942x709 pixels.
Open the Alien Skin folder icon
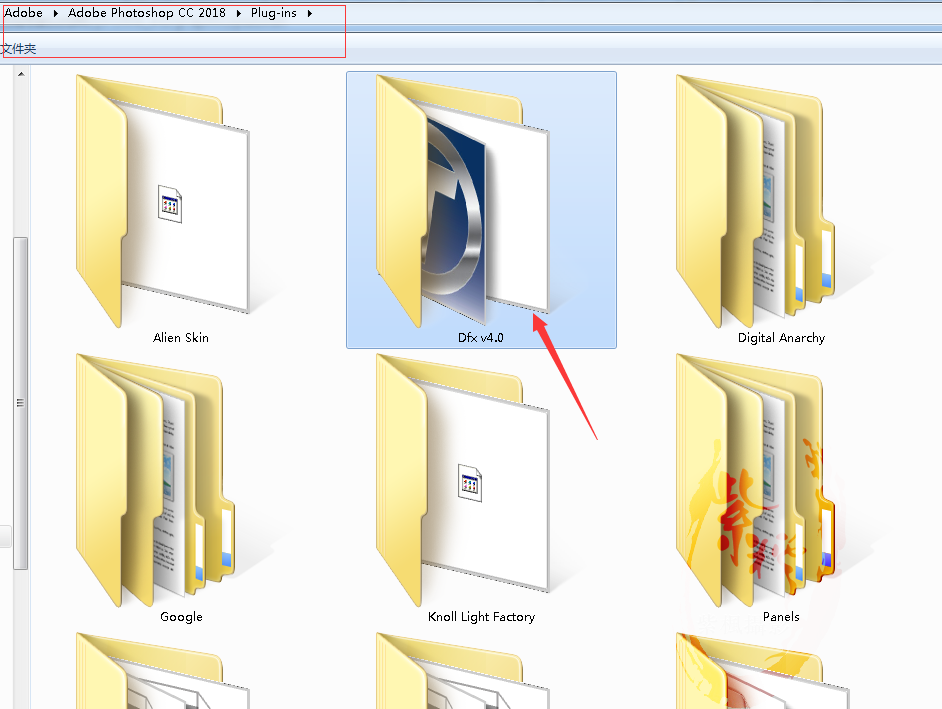(x=163, y=201)
